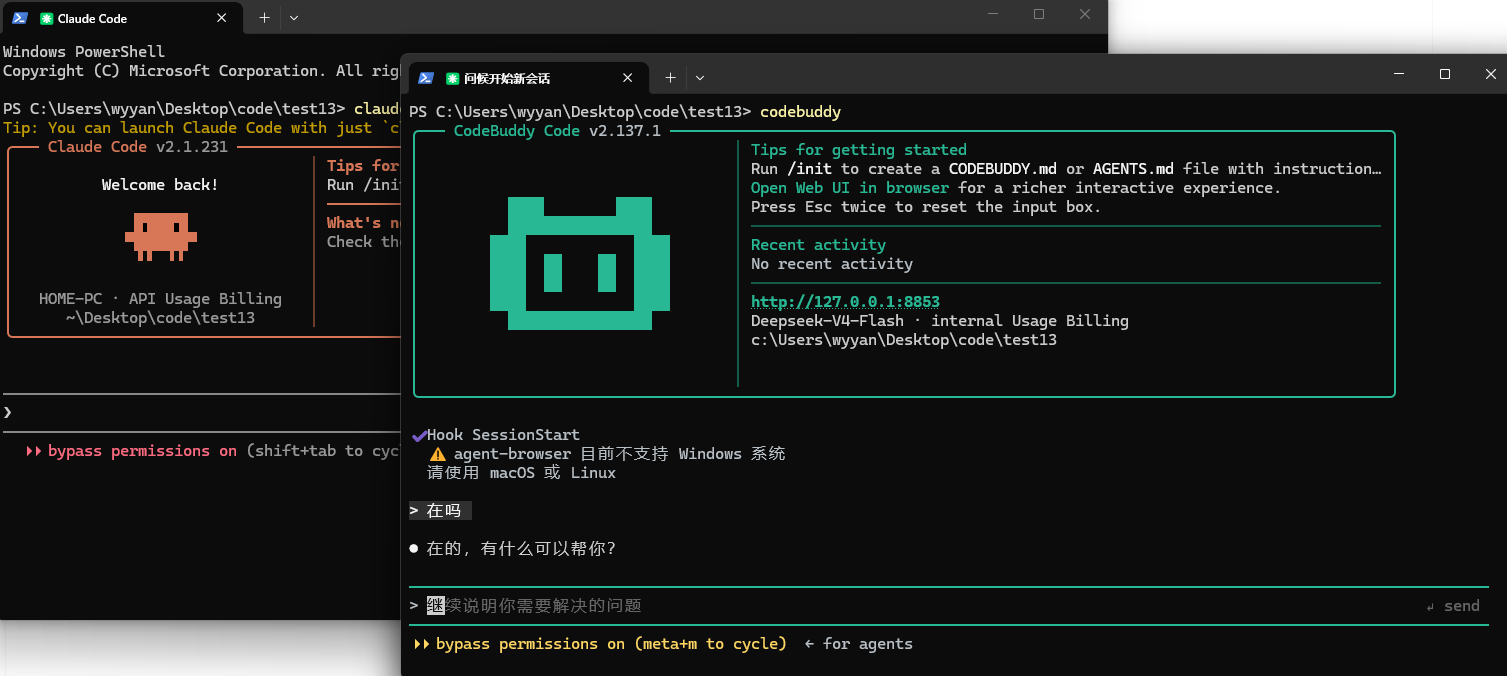Click the red bypass permissions arrows in Claude Code
Viewport: 1507px width, 676px height.
tap(33, 452)
